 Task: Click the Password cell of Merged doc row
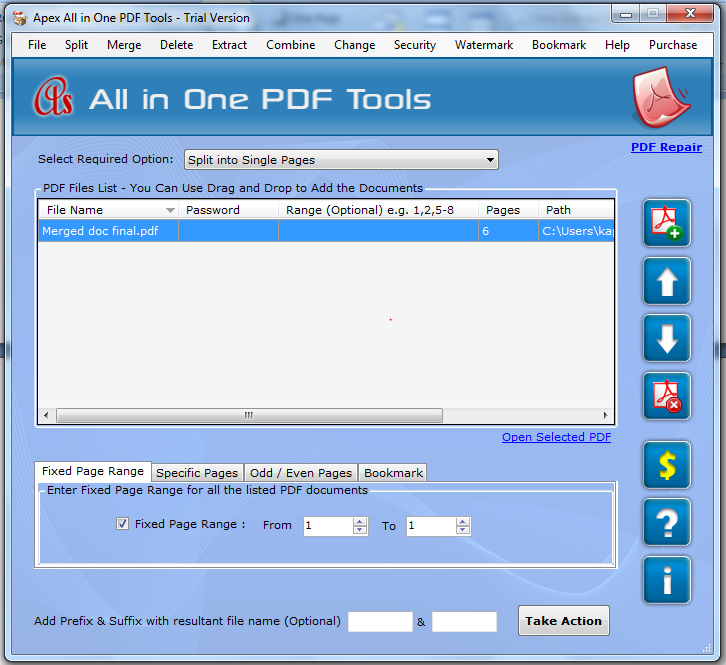[228, 231]
